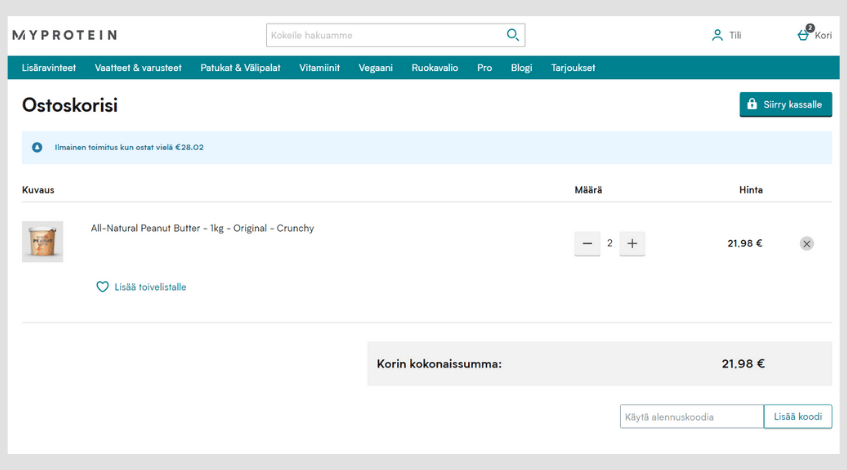Viewport: 847px width, 470px height.
Task: Open Patukat & Välipalat menu
Action: pyautogui.click(x=240, y=68)
